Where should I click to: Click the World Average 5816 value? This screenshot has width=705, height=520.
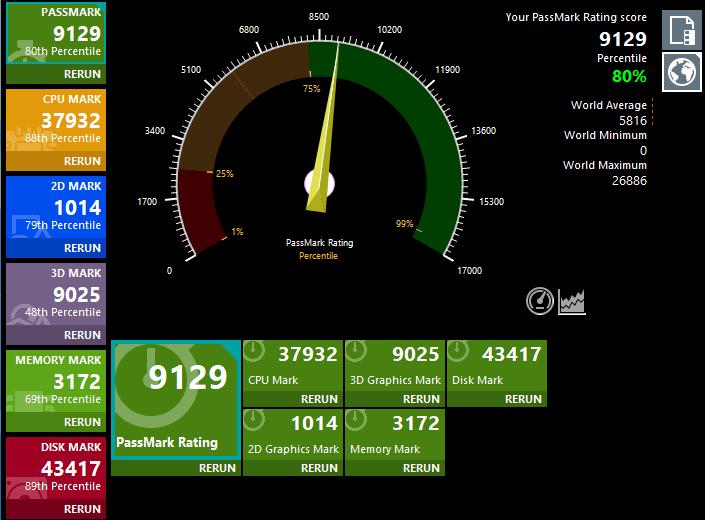tap(633, 120)
